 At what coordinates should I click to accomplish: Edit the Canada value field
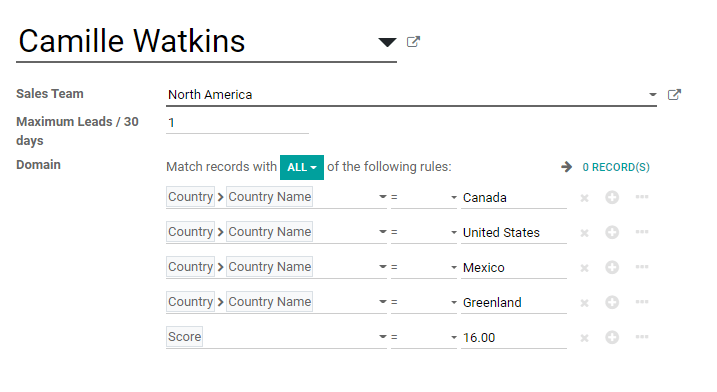tap(514, 198)
